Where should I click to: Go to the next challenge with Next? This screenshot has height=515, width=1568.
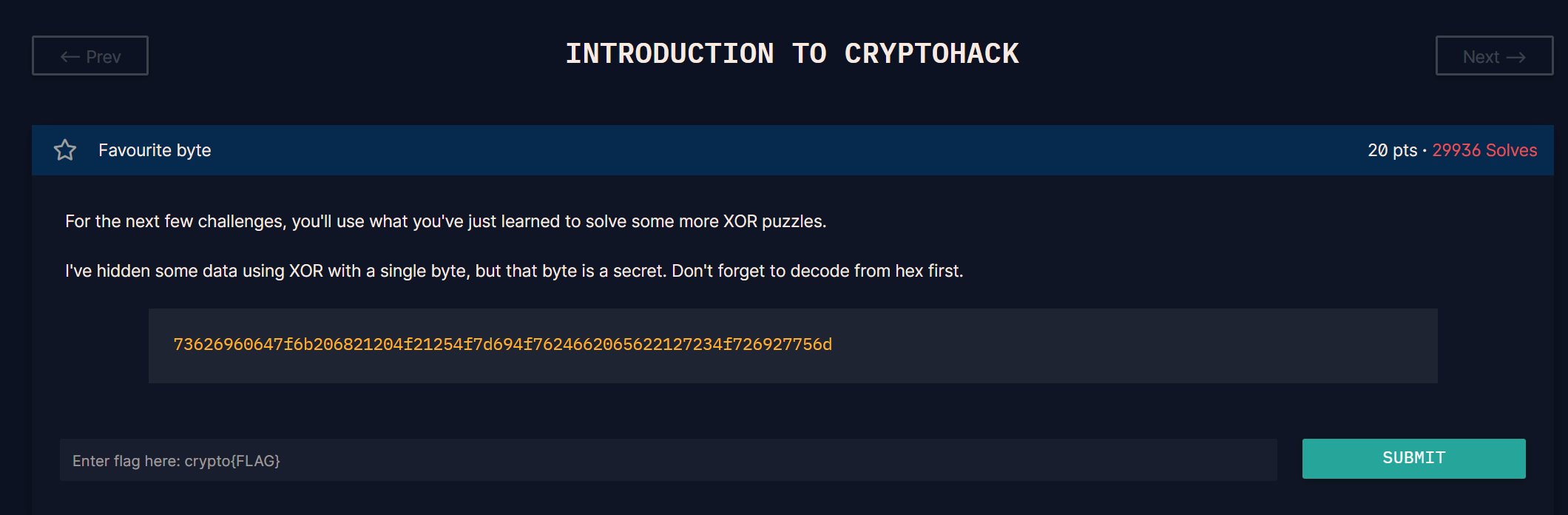point(1494,55)
